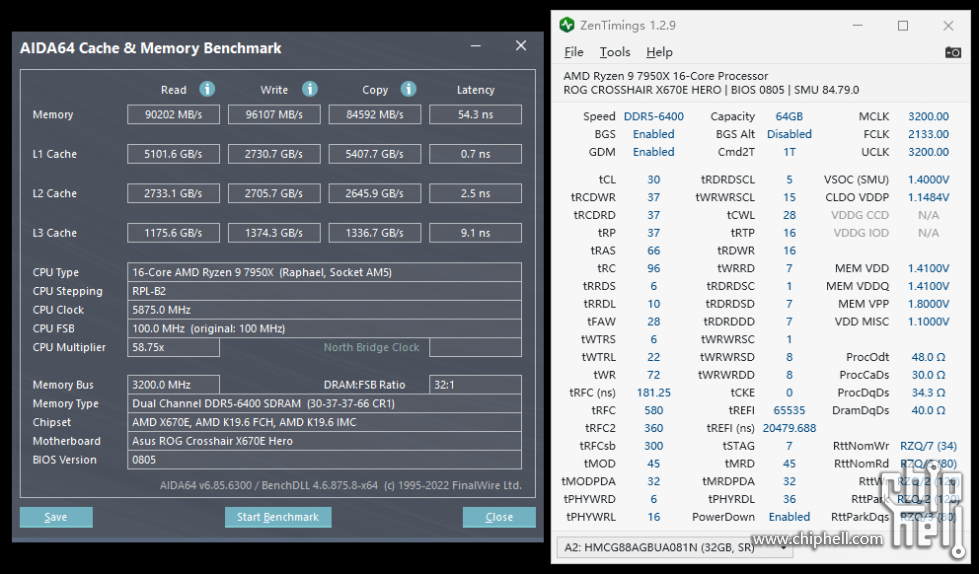Click the Speed value DDR5-6400 in ZenTimings
The width and height of the screenshot is (979, 574).
coord(654,116)
